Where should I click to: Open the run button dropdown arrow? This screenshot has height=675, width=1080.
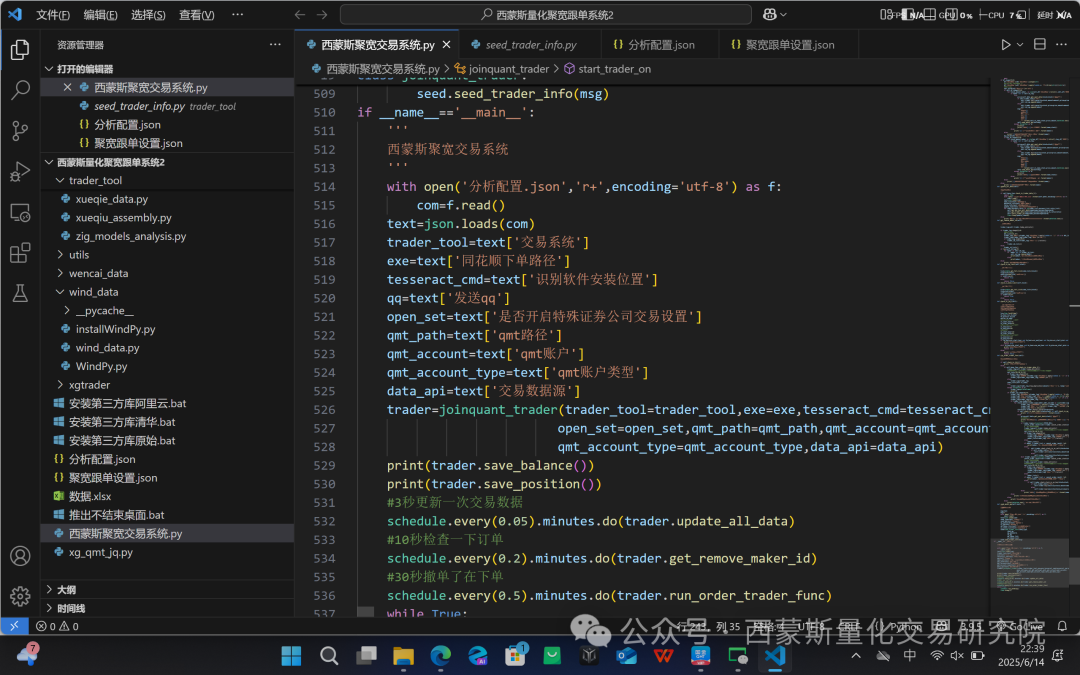pyautogui.click(x=1020, y=45)
